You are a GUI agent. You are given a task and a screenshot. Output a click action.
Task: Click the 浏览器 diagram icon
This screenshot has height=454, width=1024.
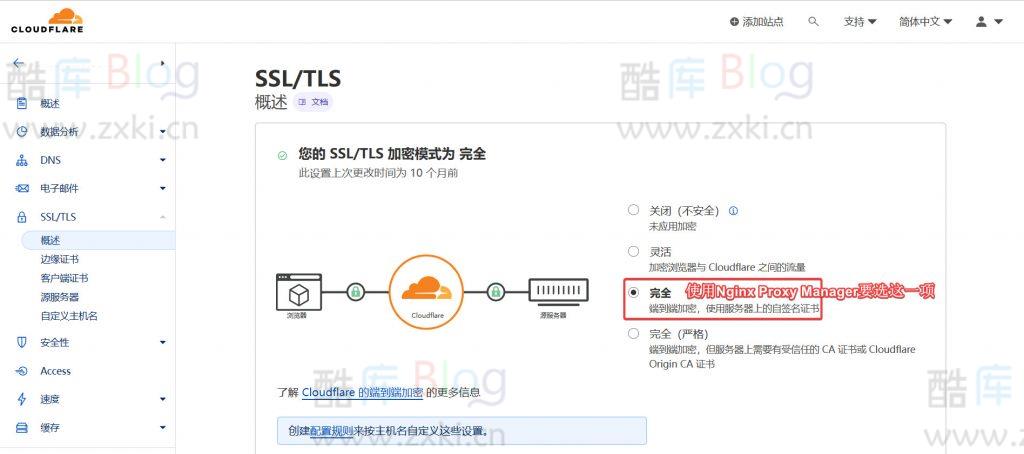coord(298,293)
